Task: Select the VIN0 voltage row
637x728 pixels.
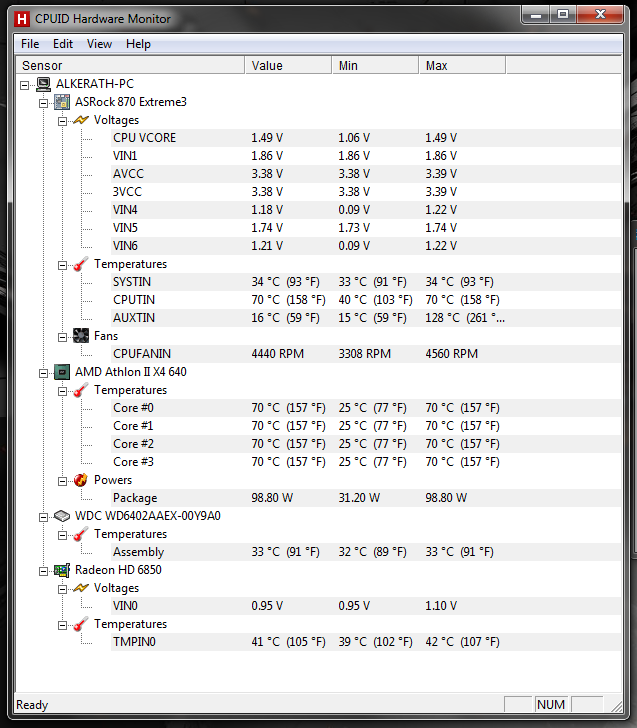Action: [366, 606]
